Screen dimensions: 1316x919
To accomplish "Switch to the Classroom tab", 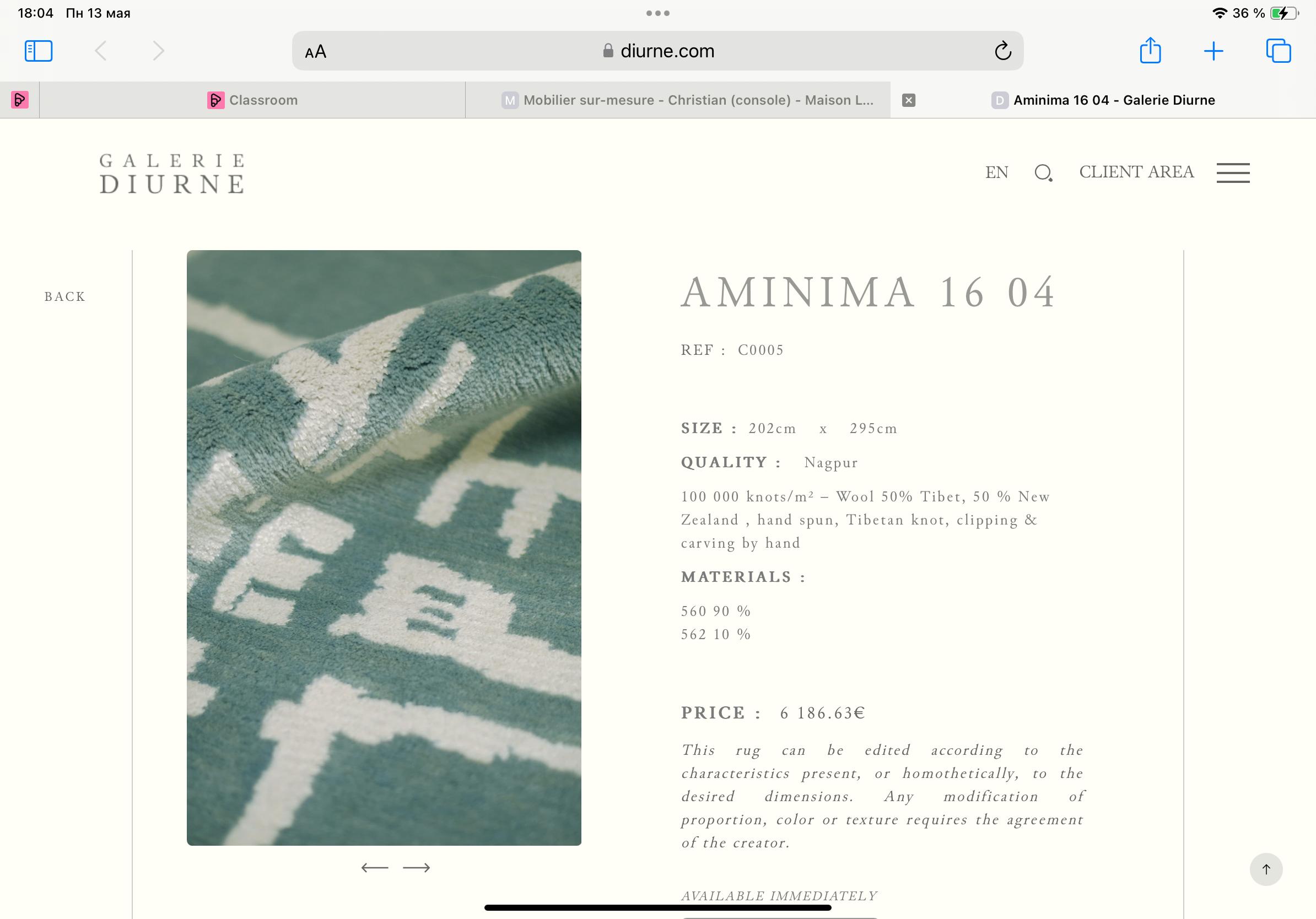I will pos(252,100).
